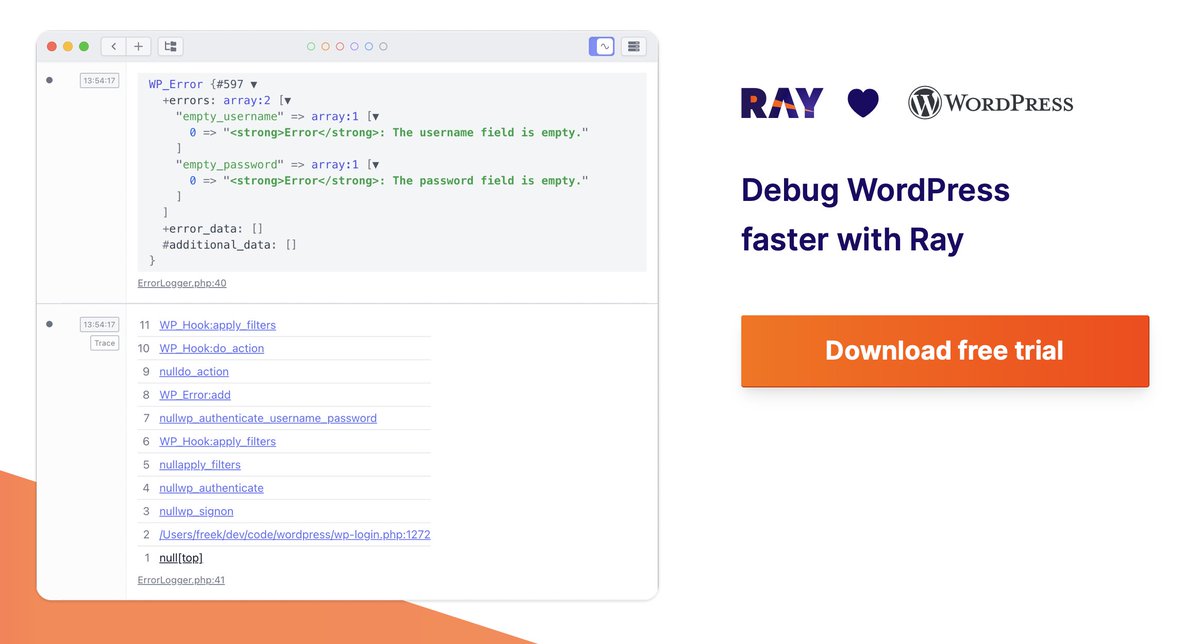The height and width of the screenshot is (644, 1200).
Task: Click the "empty_password" key text
Action: click(229, 165)
